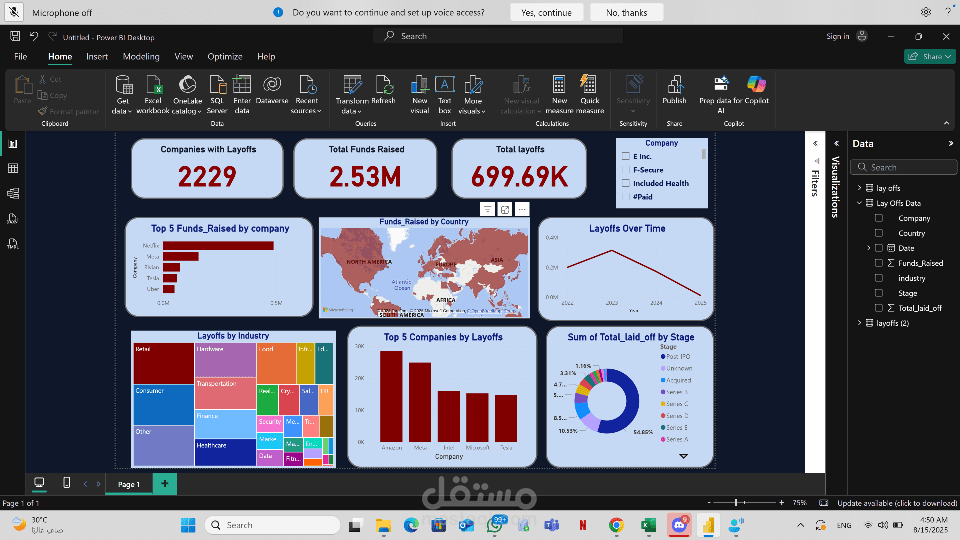Screen dimensions: 960x540
Task: Open Copilot from the ribbon
Action: (x=757, y=91)
